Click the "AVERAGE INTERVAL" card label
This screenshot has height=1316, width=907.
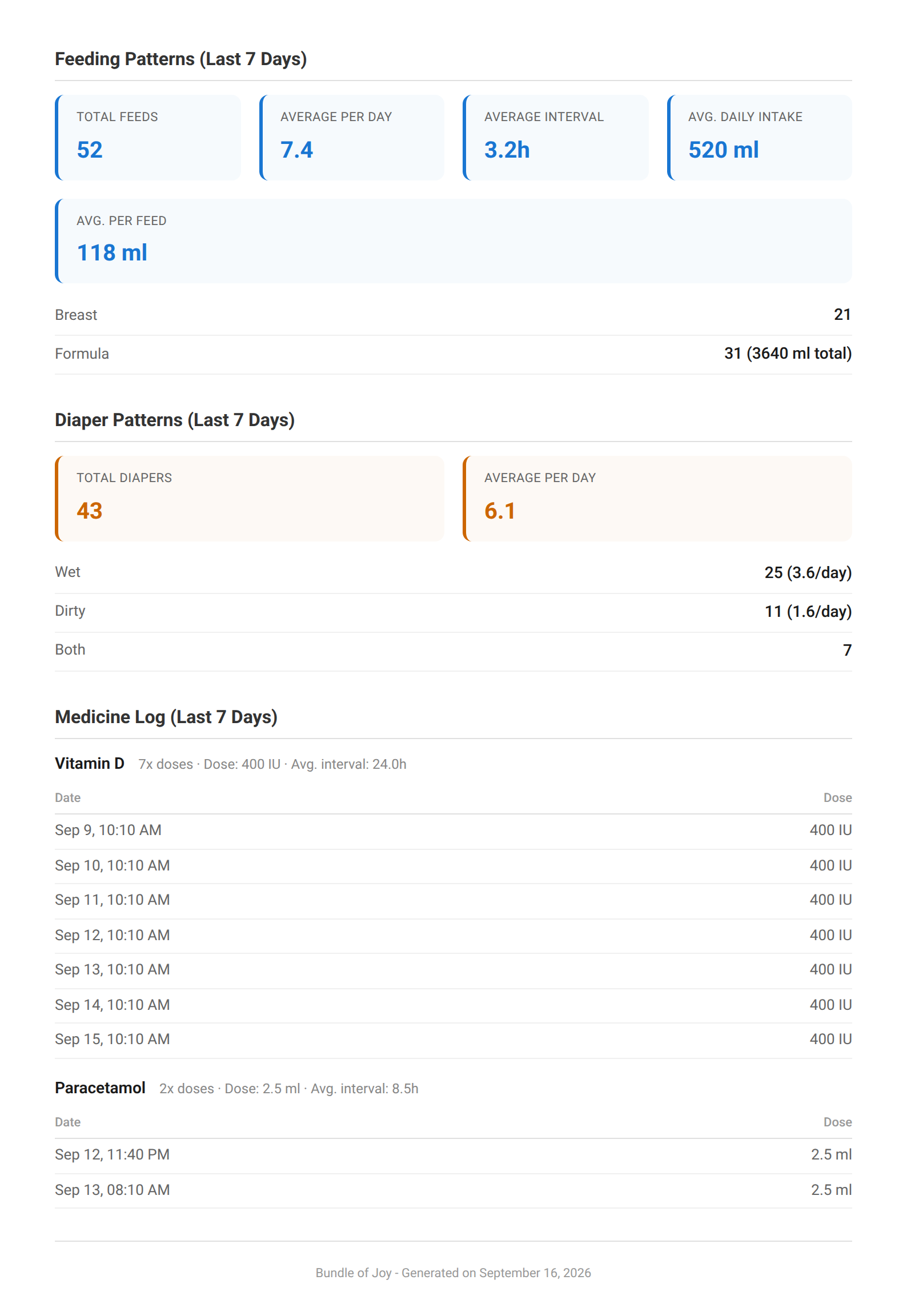[544, 117]
